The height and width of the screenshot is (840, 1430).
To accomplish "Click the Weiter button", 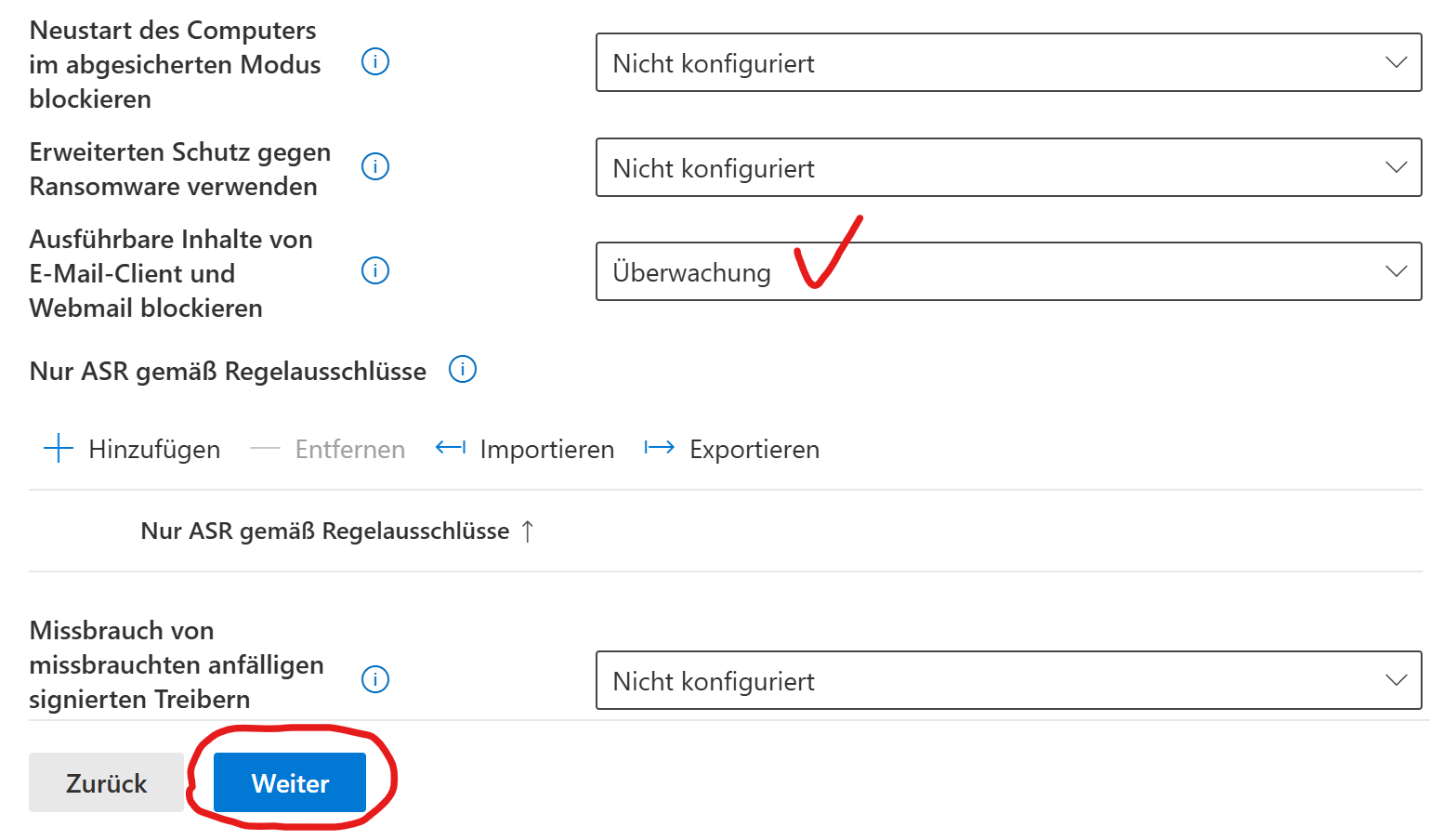I will [290, 782].
